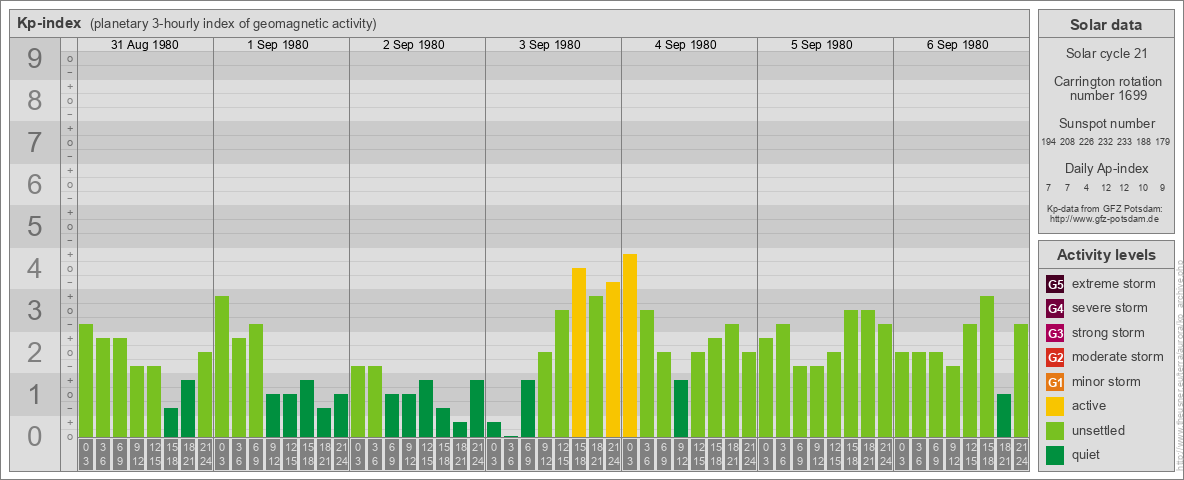Screen dimensions: 1184x480
Task: Click the '6 Sep 1980' date header
Action: point(957,45)
